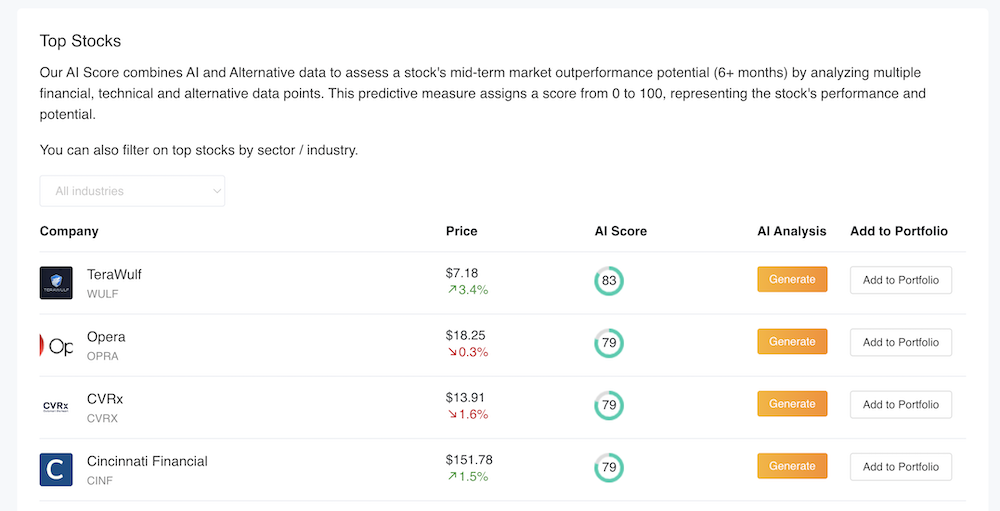The image size is (1000, 511).
Task: Click CVRx's AI Score 79 gauge
Action: (x=608, y=405)
